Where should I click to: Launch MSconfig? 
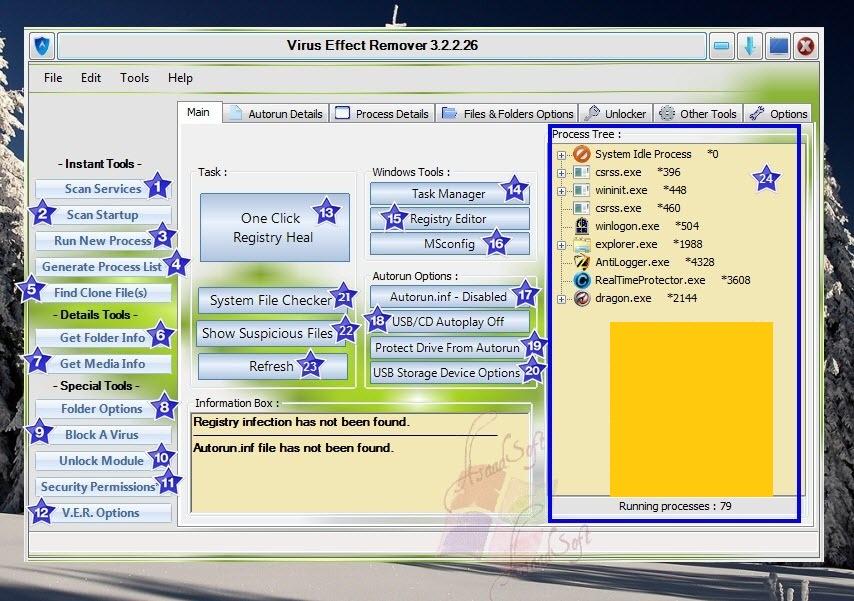coord(449,244)
